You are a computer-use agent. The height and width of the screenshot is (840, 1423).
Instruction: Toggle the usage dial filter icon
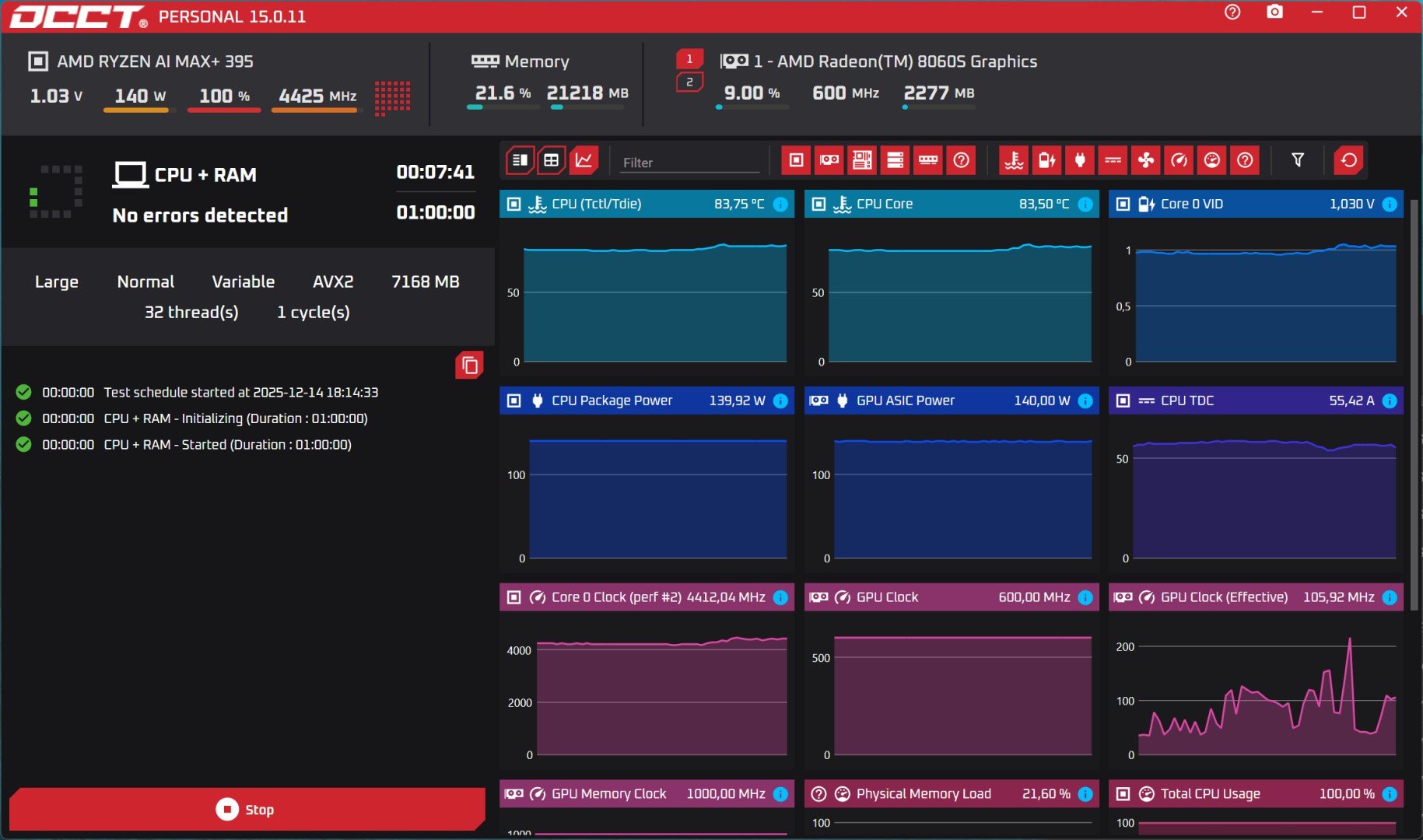point(1212,160)
